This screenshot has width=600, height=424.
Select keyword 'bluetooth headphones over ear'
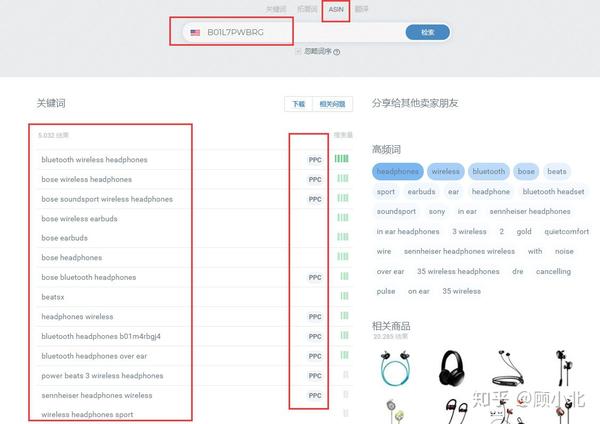[x=94, y=356]
